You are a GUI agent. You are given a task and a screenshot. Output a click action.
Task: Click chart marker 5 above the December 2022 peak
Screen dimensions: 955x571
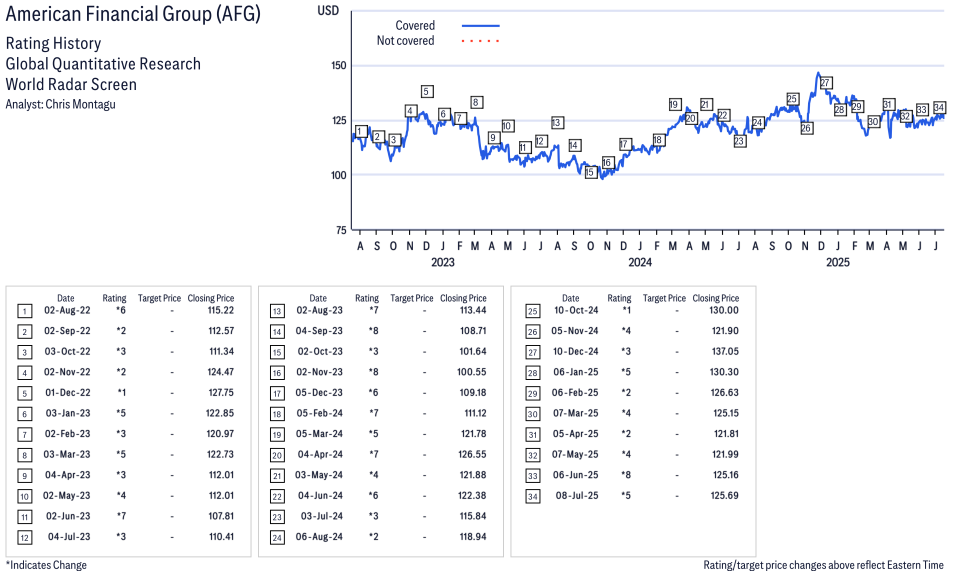[427, 91]
